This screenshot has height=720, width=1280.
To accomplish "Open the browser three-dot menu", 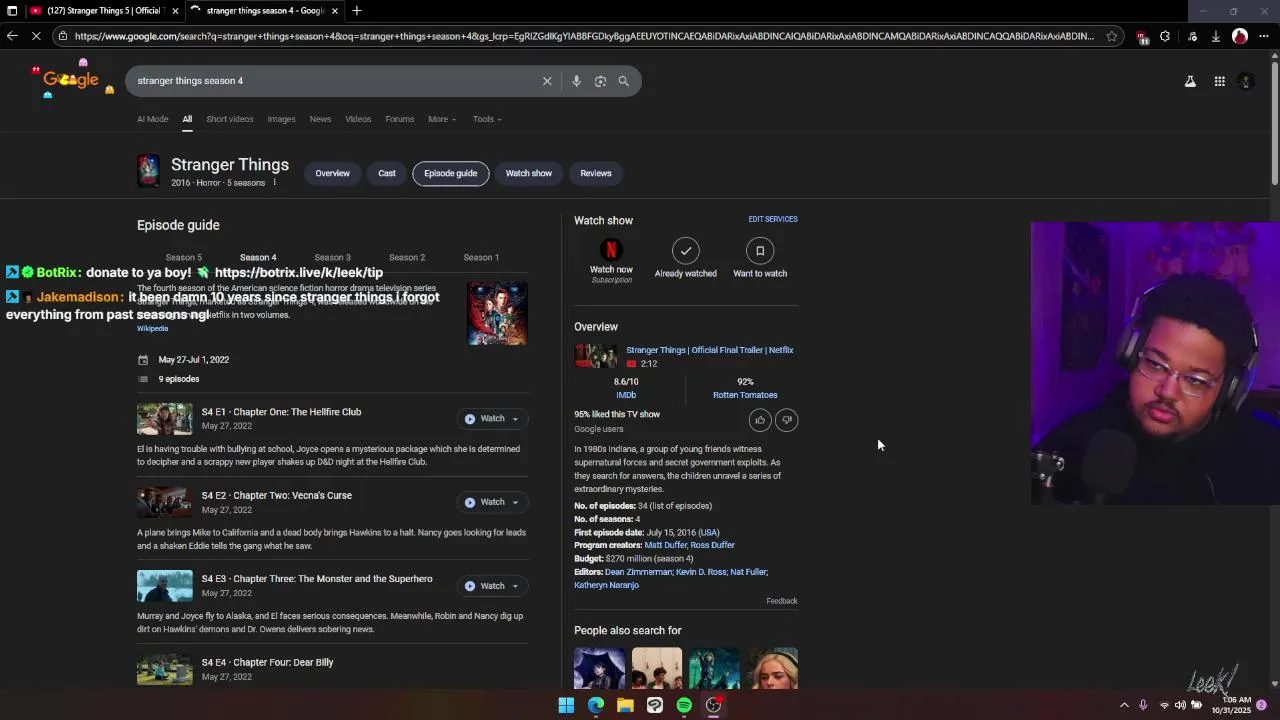I will (x=1264, y=36).
